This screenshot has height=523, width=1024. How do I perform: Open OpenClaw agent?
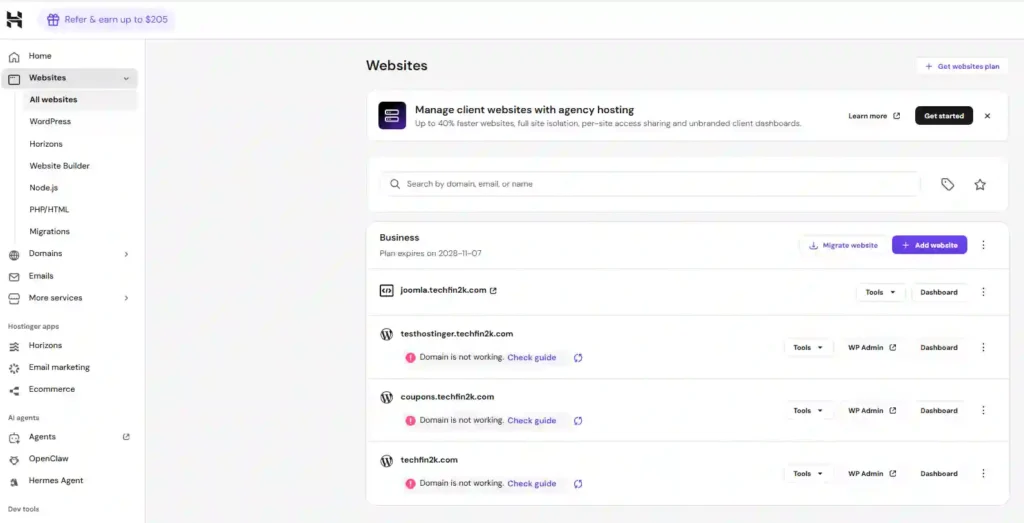tap(48, 458)
